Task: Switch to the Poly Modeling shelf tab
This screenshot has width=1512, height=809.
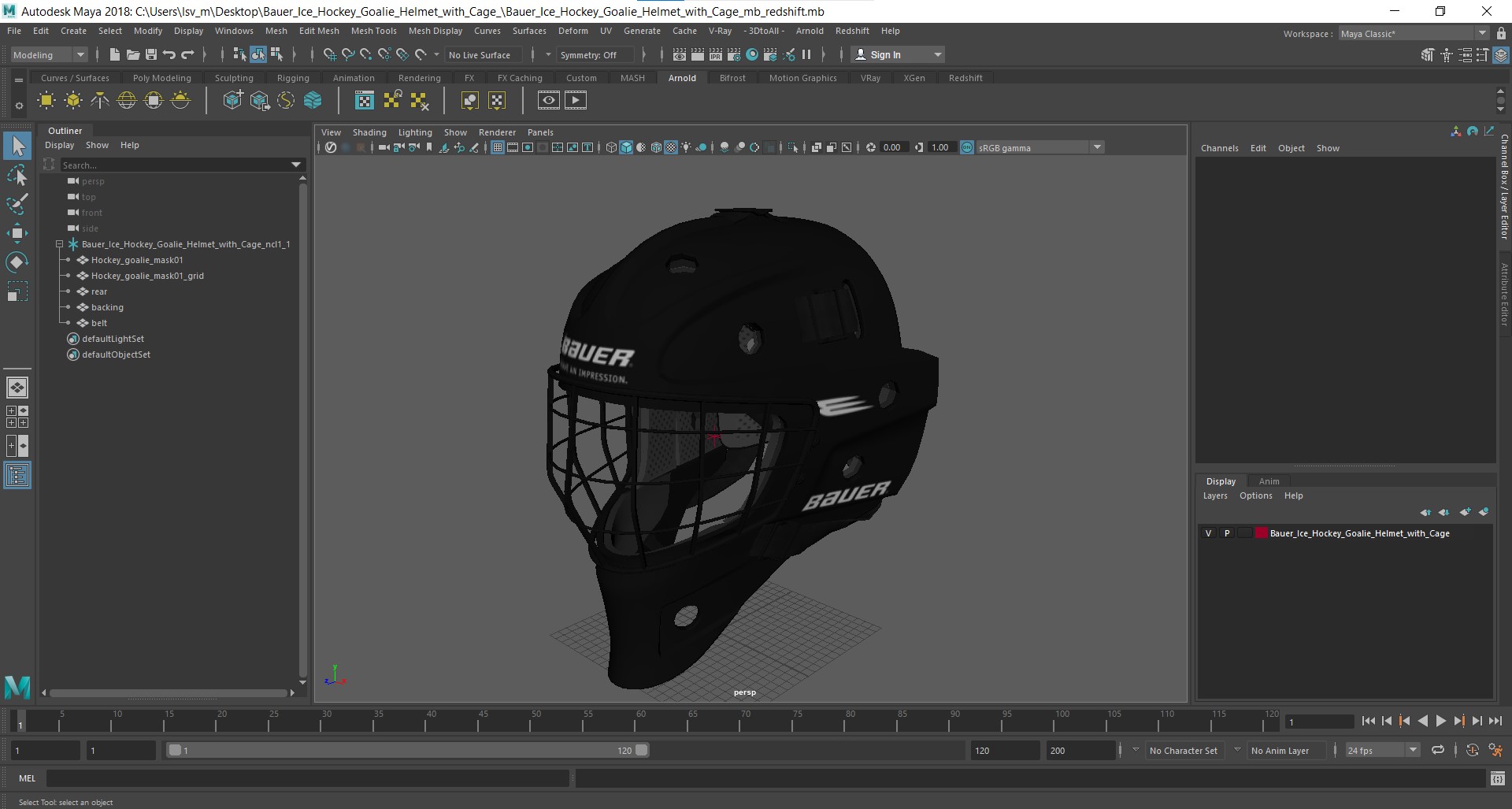Action: 161,78
